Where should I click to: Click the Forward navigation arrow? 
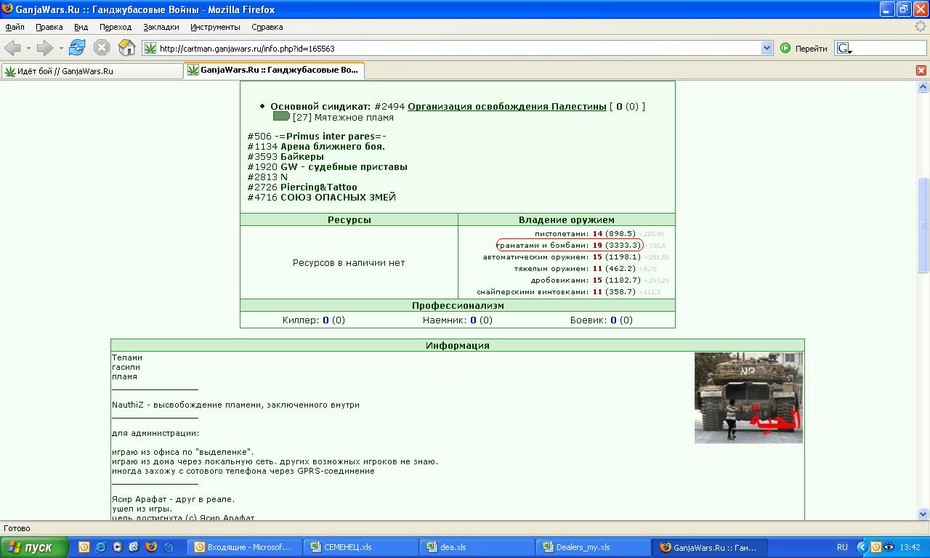click(x=44, y=48)
